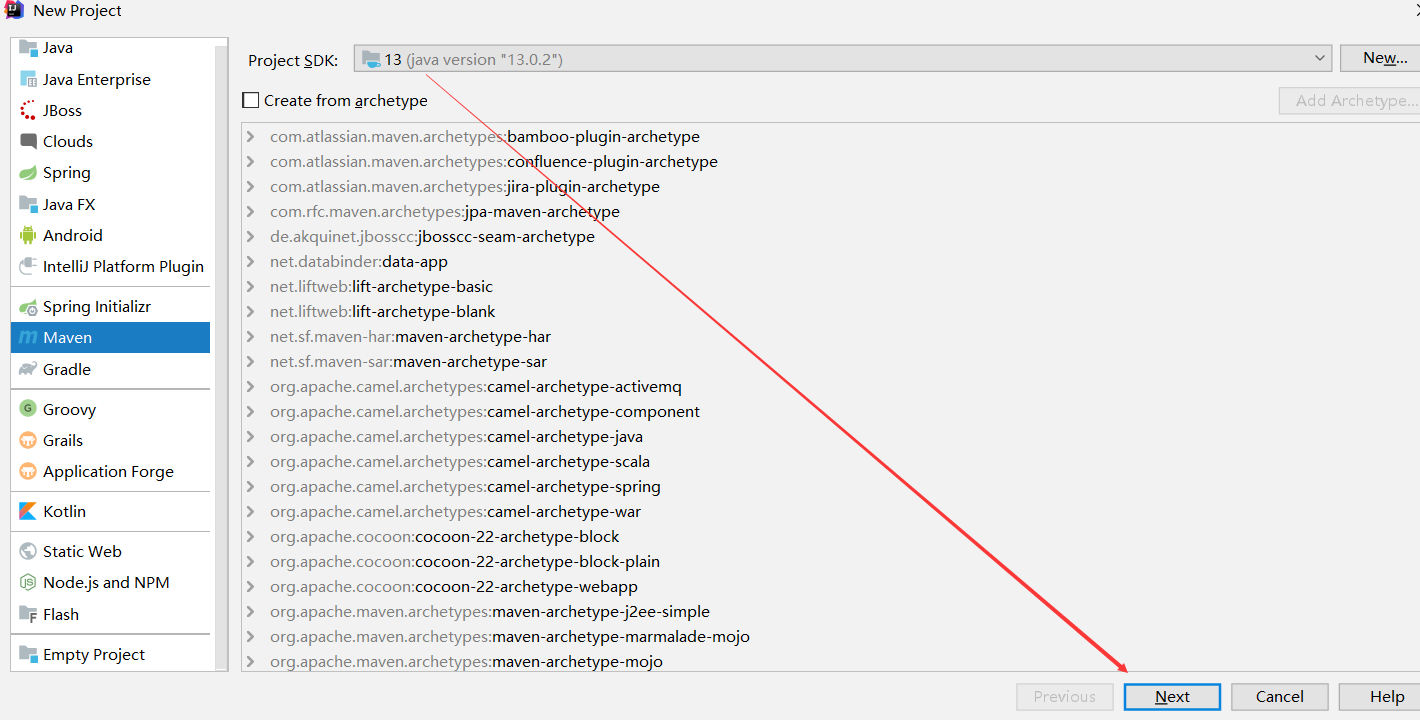
Task: Click the Cancel button
Action: [1280, 697]
